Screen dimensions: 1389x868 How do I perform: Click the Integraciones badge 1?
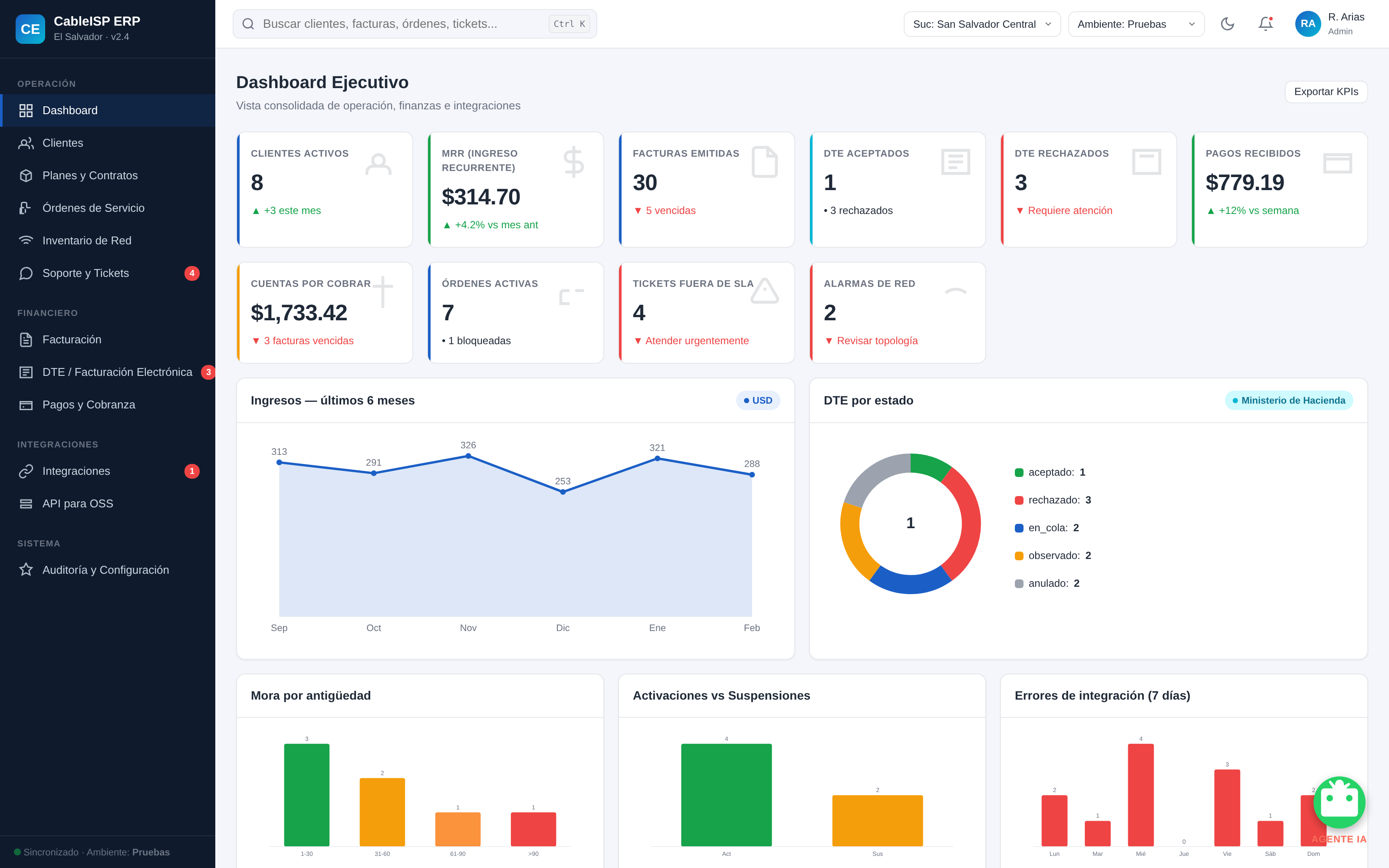[192, 471]
